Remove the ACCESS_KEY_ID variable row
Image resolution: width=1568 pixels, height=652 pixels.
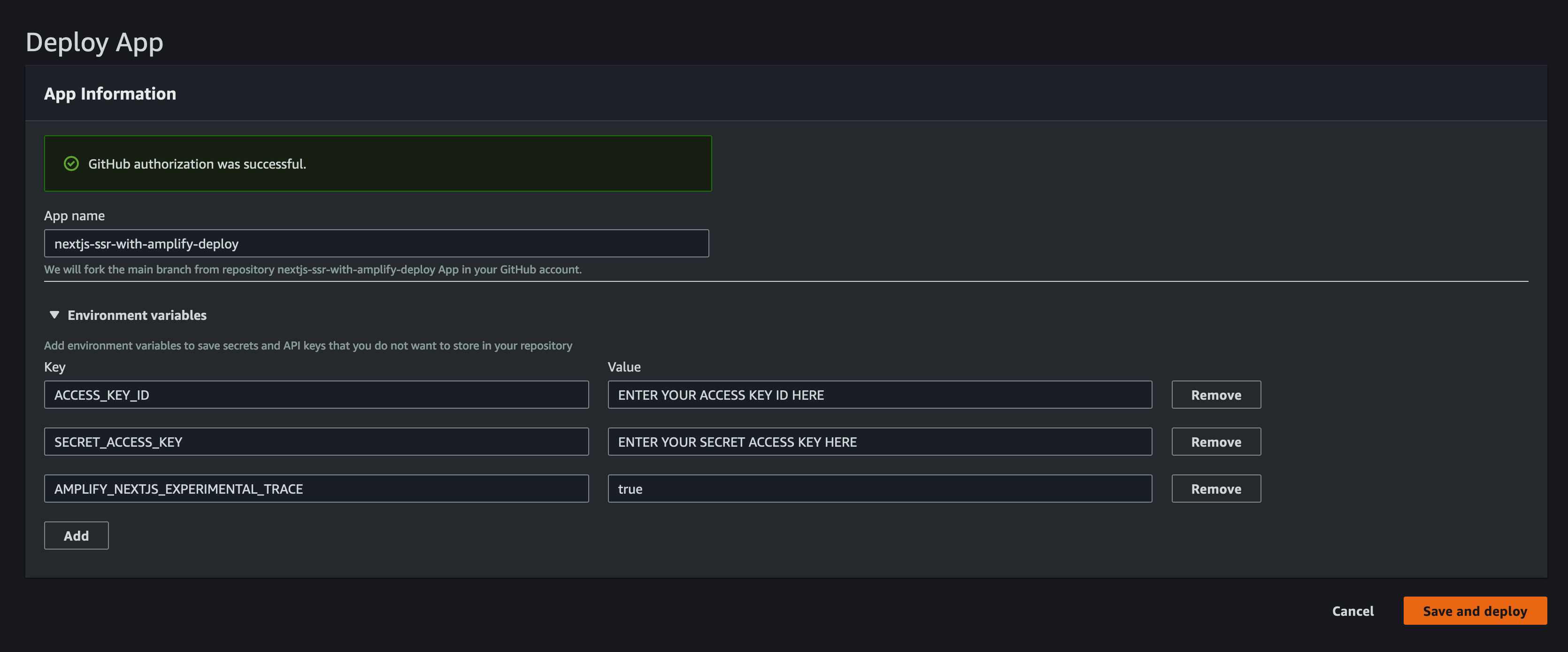pyautogui.click(x=1215, y=395)
